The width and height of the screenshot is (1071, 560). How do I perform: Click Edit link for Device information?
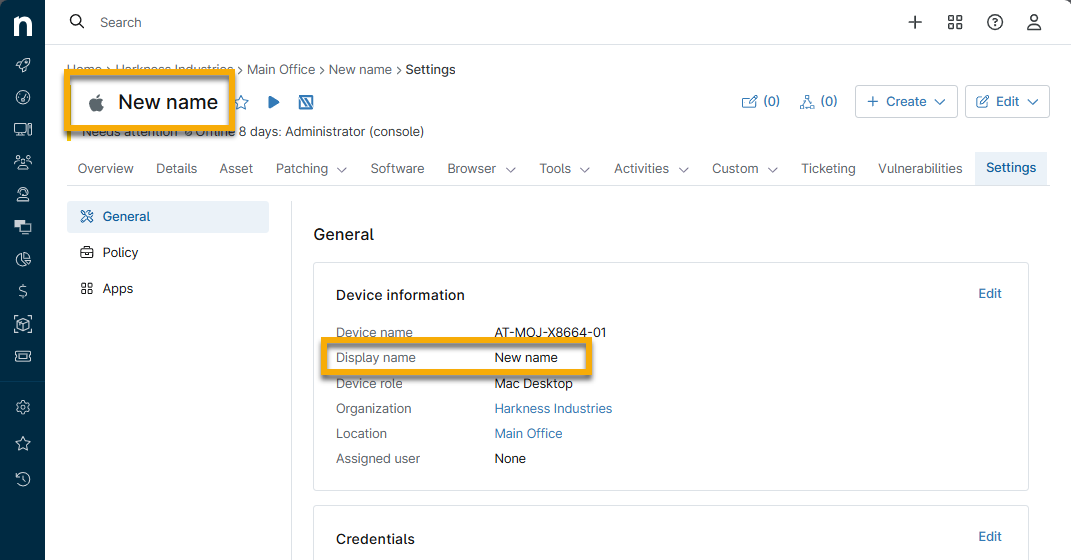(989, 294)
